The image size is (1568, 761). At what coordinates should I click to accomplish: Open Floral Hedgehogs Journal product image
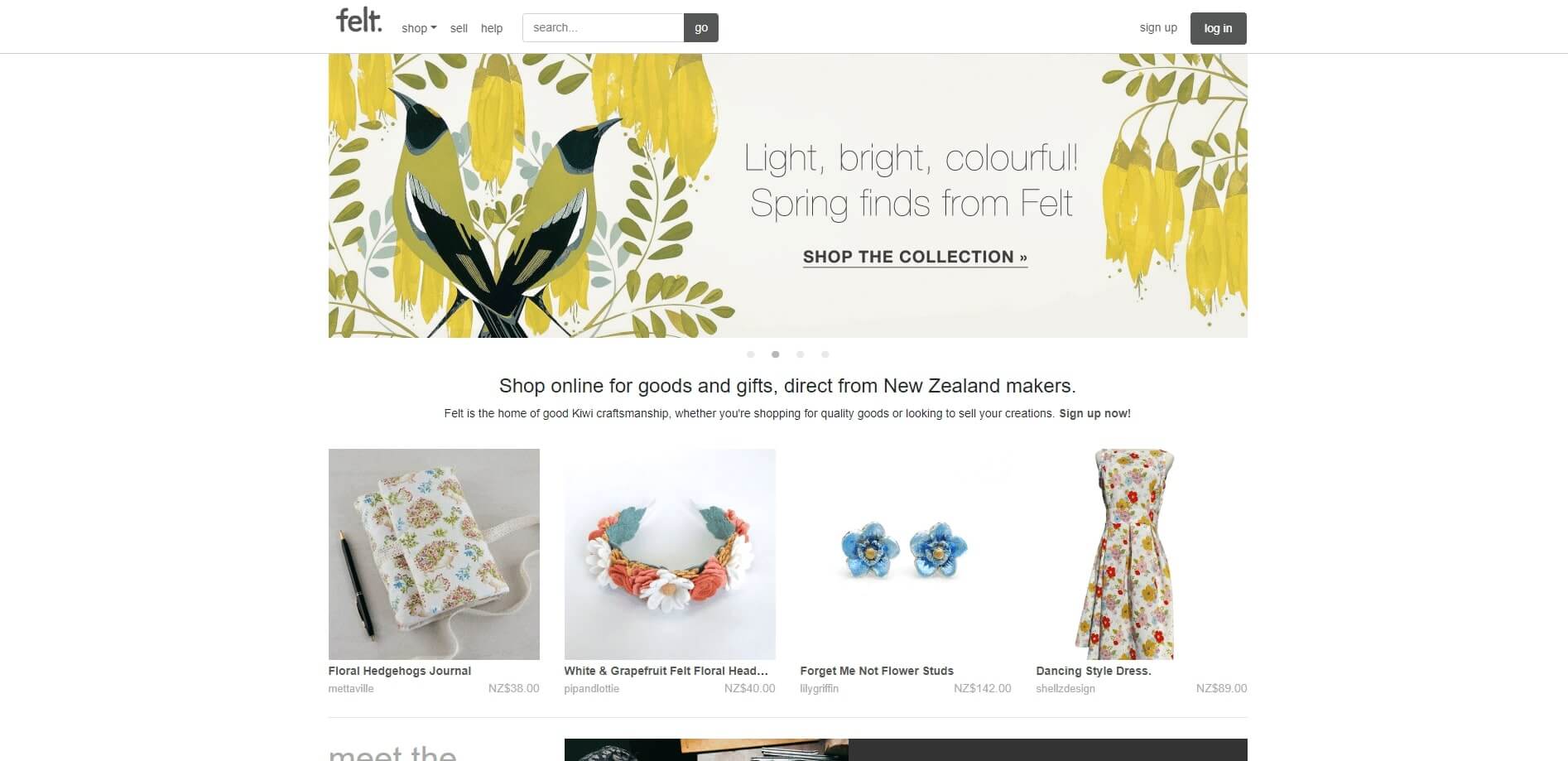click(x=434, y=554)
